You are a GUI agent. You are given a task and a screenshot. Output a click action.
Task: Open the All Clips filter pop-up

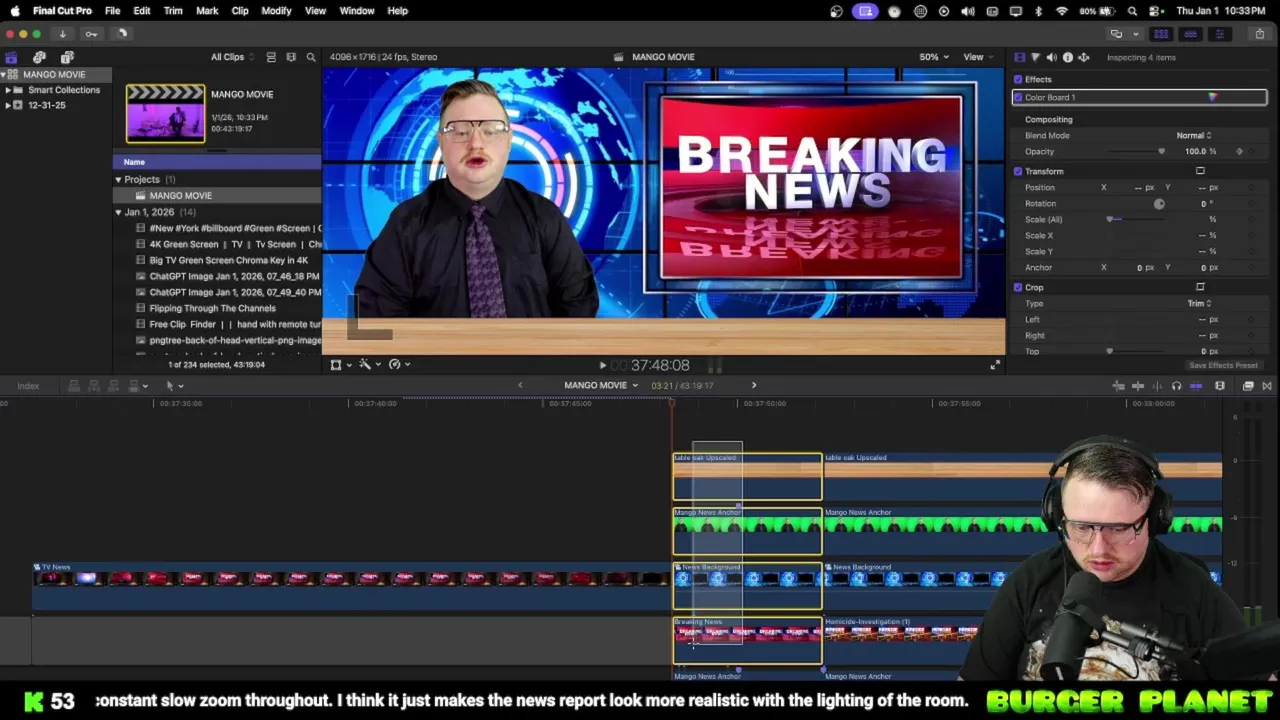click(x=232, y=57)
